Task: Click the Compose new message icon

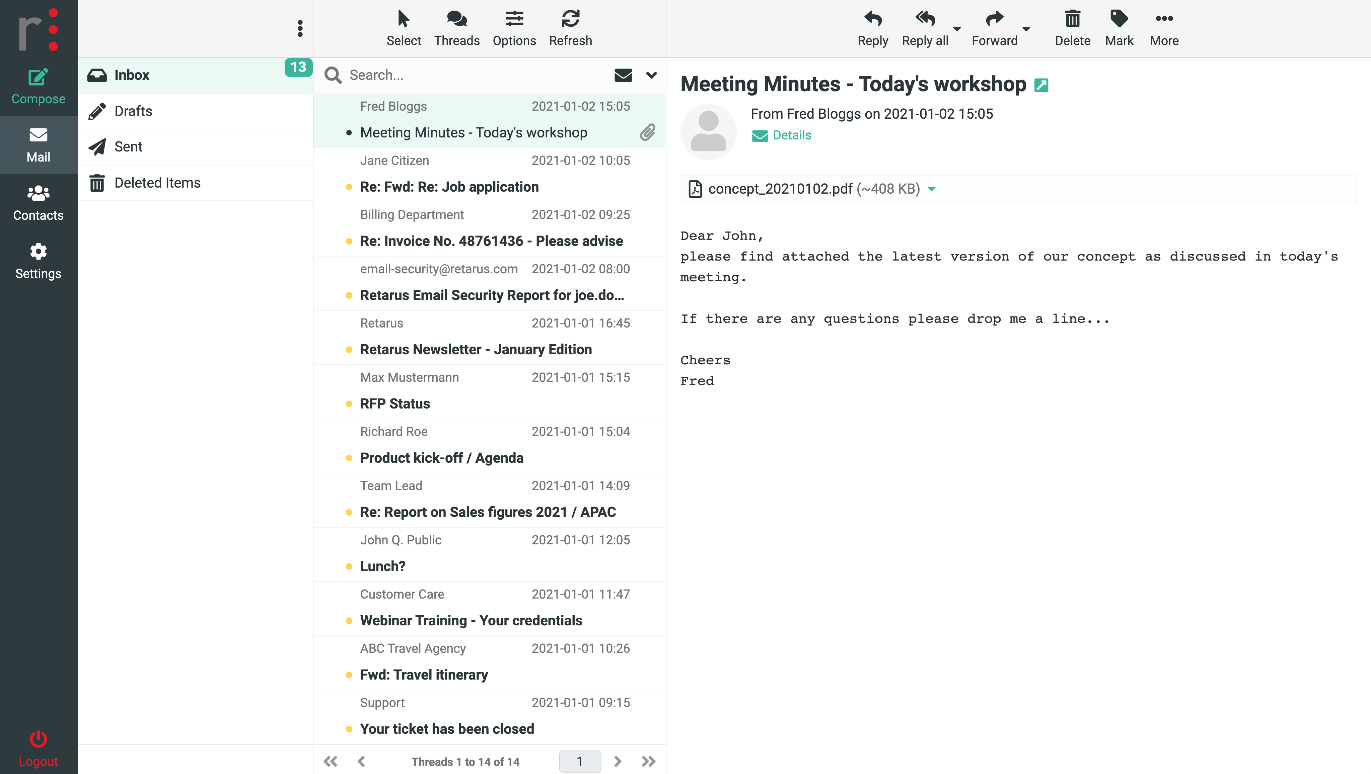Action: click(38, 78)
